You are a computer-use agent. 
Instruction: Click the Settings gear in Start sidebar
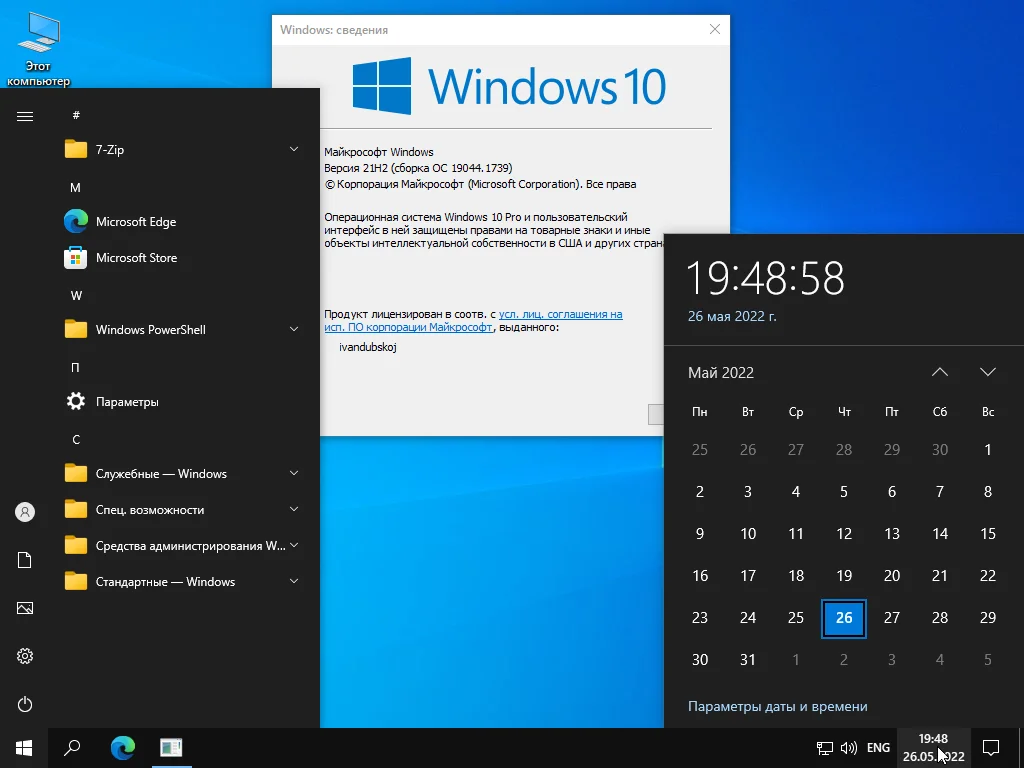pos(25,656)
